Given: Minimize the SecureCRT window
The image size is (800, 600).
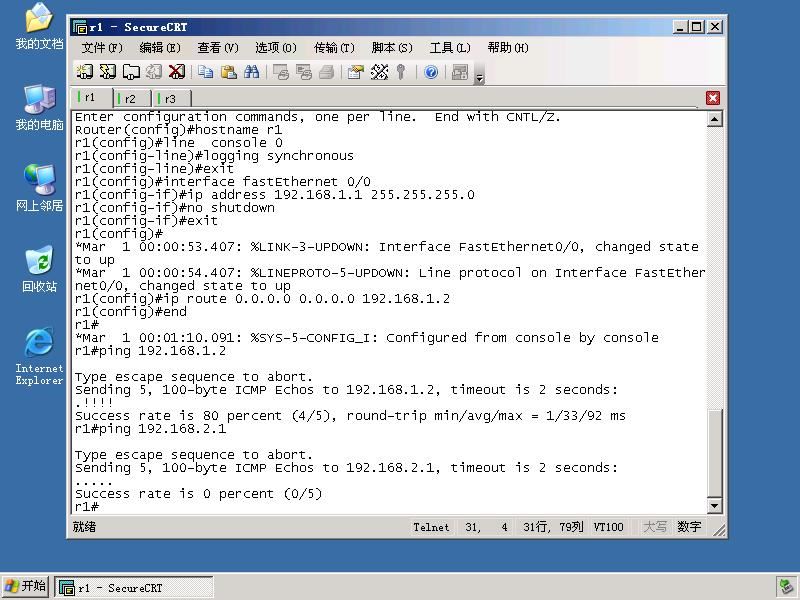Looking at the screenshot, I should coord(679,27).
